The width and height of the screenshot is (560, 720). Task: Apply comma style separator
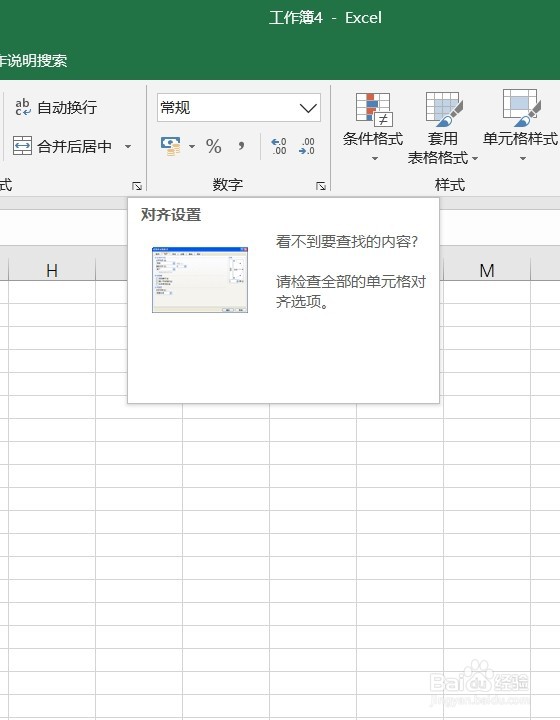[x=241, y=146]
